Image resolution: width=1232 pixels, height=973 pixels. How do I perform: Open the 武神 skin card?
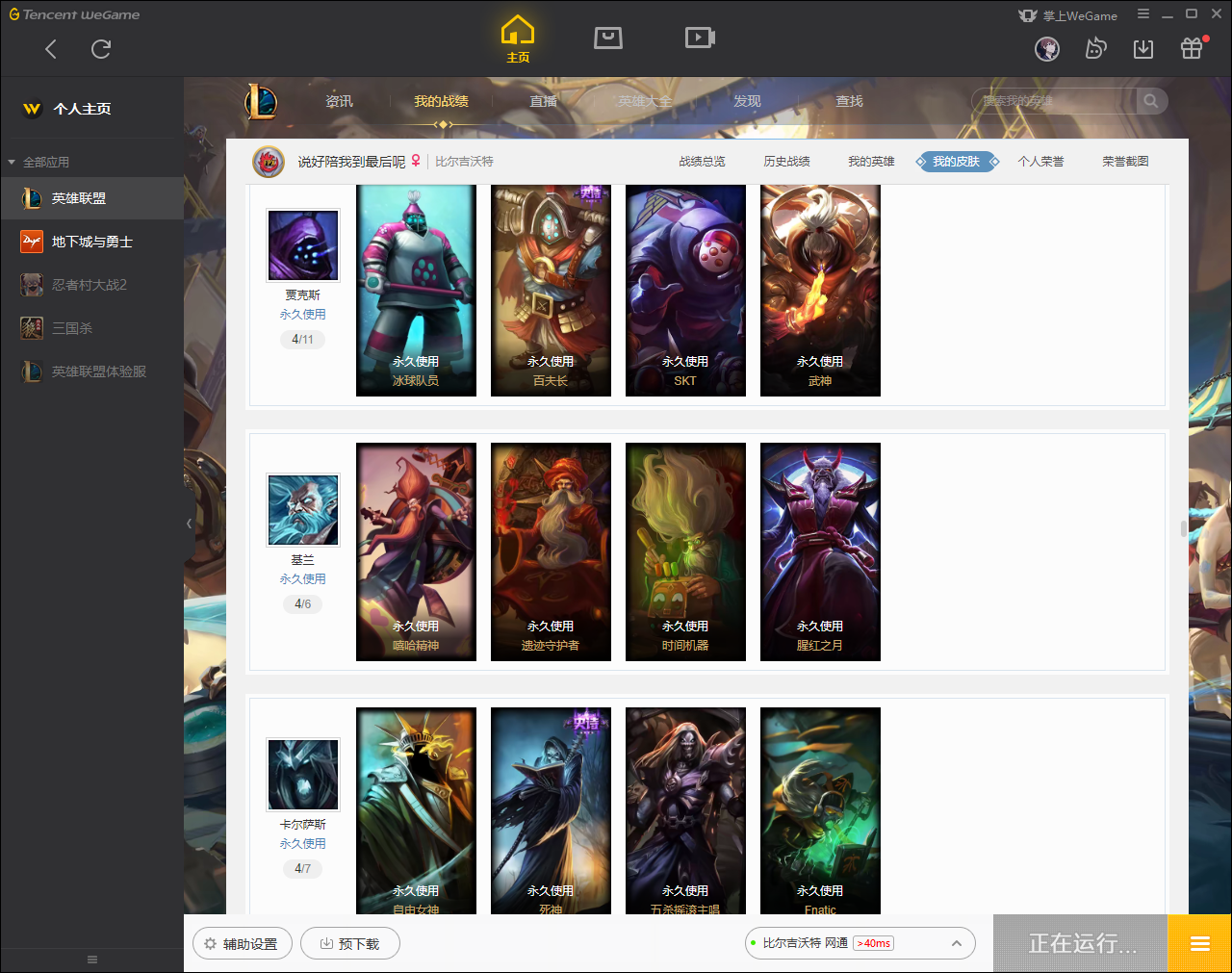(820, 290)
